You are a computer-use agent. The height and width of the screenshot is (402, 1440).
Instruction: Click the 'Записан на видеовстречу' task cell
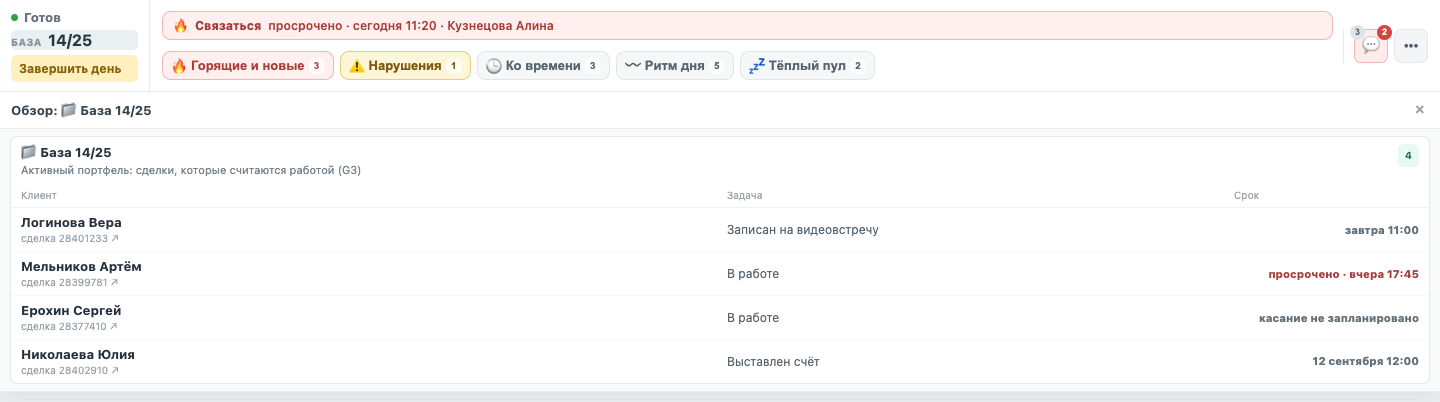[802, 230]
